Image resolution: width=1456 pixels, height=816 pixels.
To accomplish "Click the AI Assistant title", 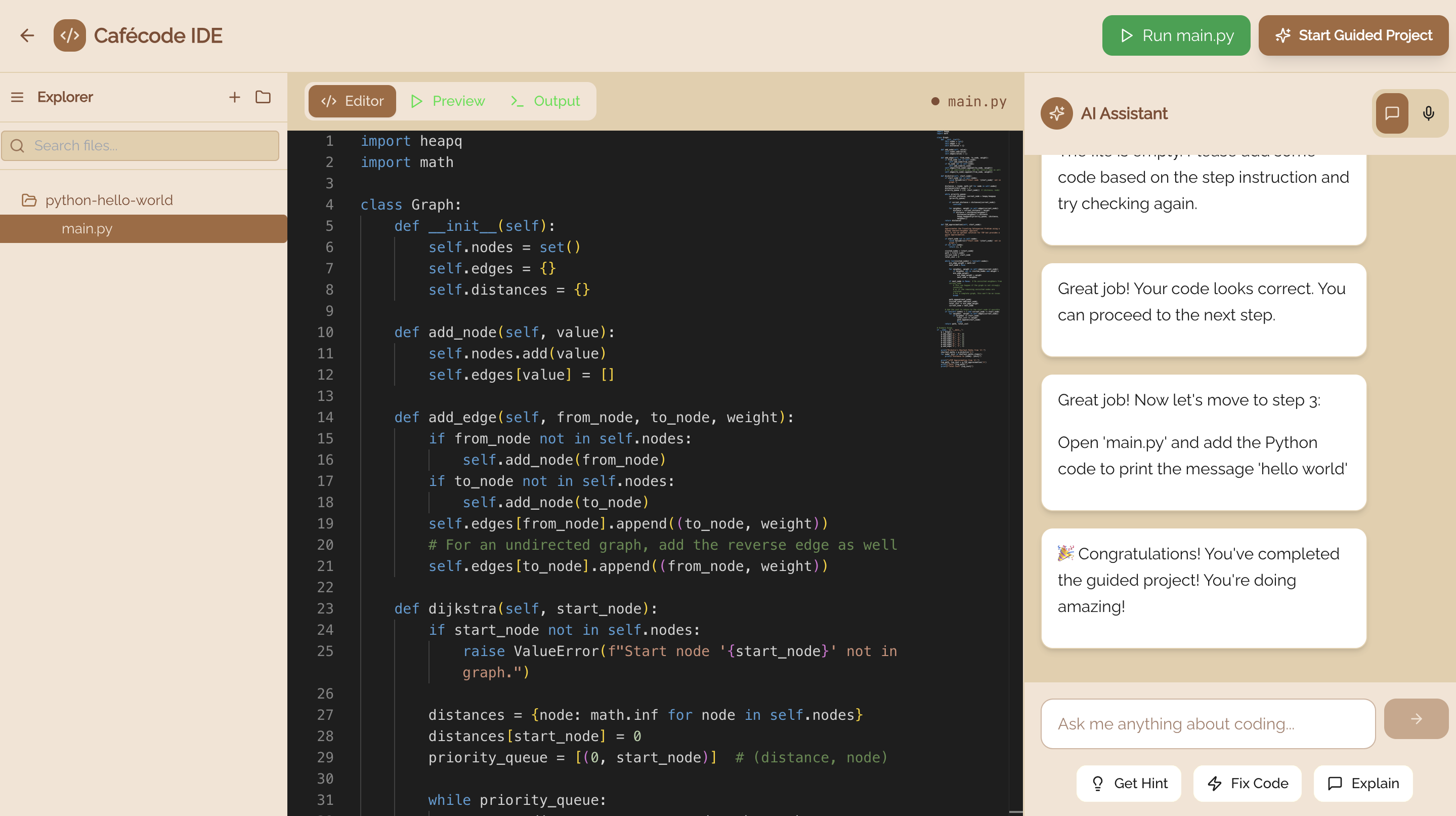I will tap(1124, 114).
